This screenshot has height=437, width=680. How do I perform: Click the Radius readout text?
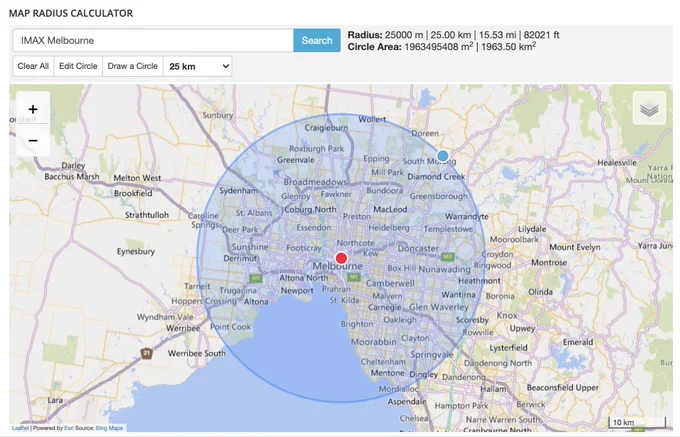[453, 35]
